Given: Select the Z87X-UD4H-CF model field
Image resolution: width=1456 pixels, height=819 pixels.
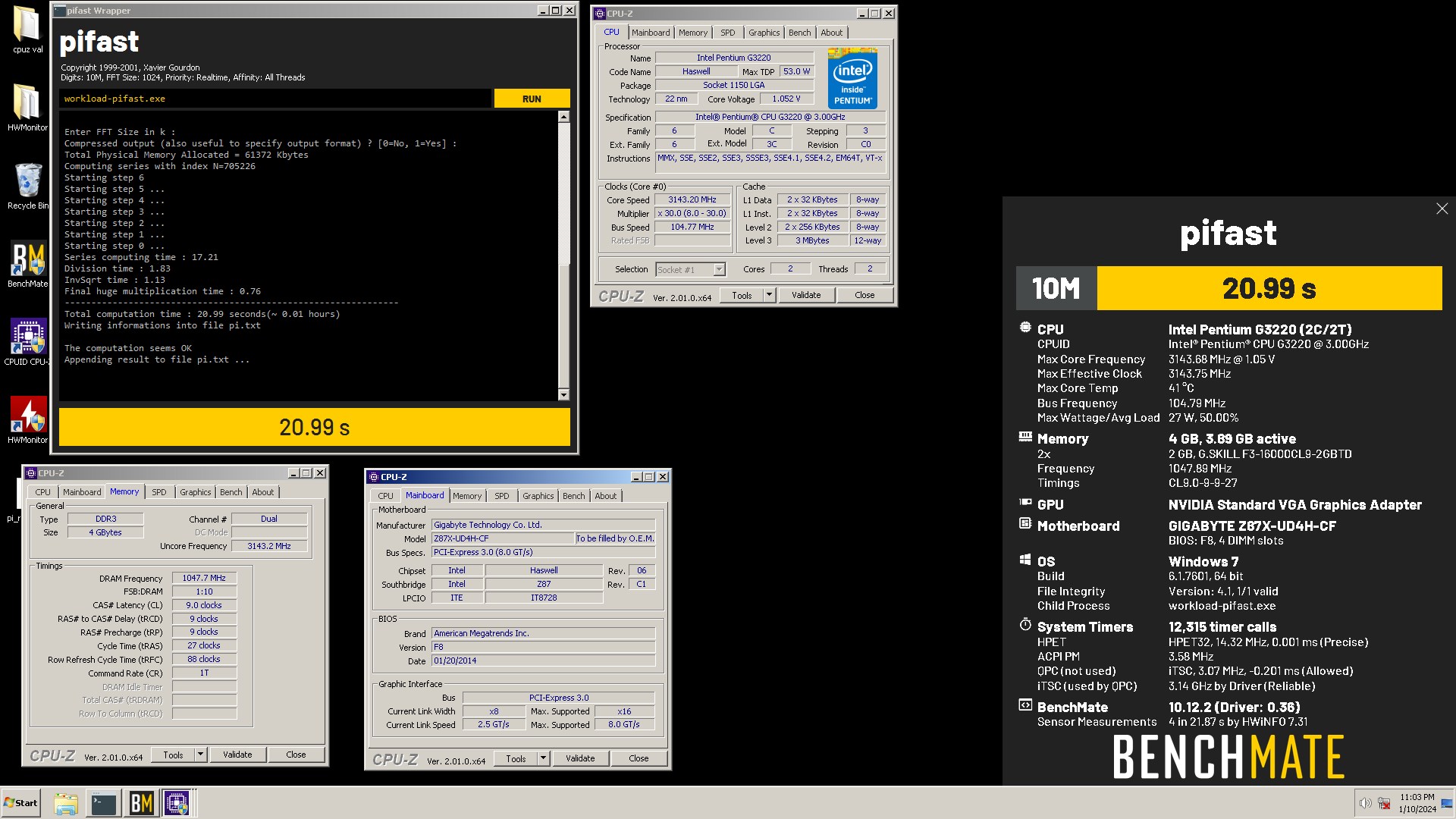Looking at the screenshot, I should coord(503,538).
